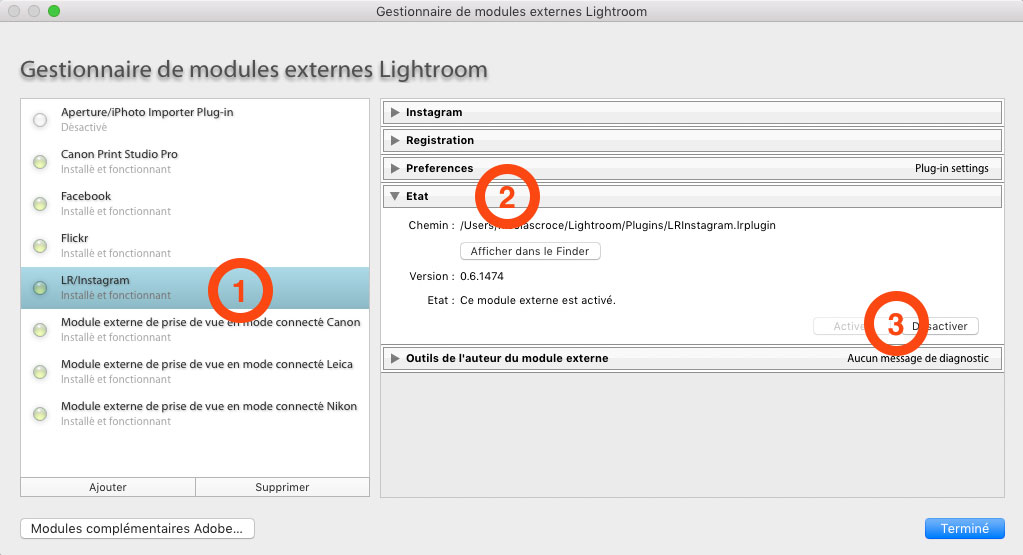Expand the Instagram section

[396, 113]
